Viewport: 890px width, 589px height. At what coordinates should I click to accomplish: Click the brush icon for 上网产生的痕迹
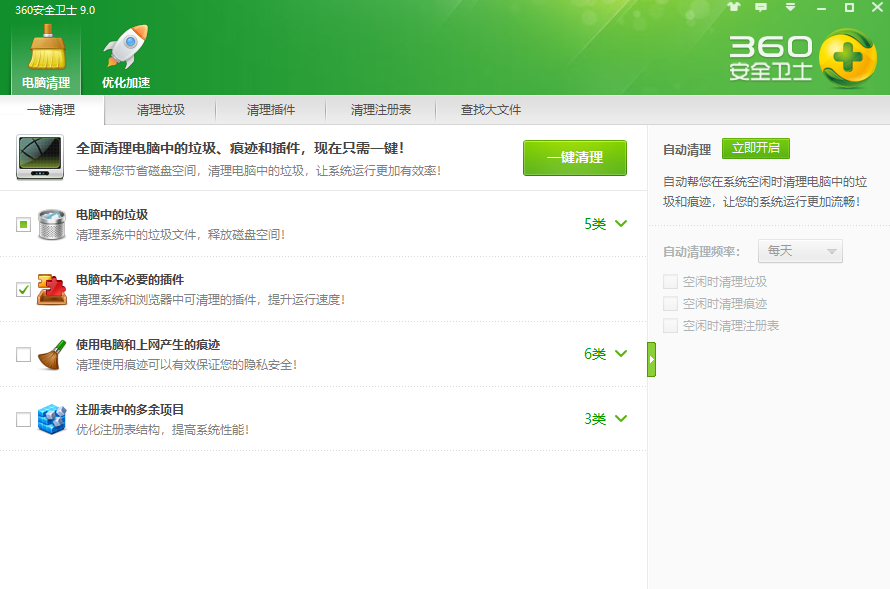(52, 355)
